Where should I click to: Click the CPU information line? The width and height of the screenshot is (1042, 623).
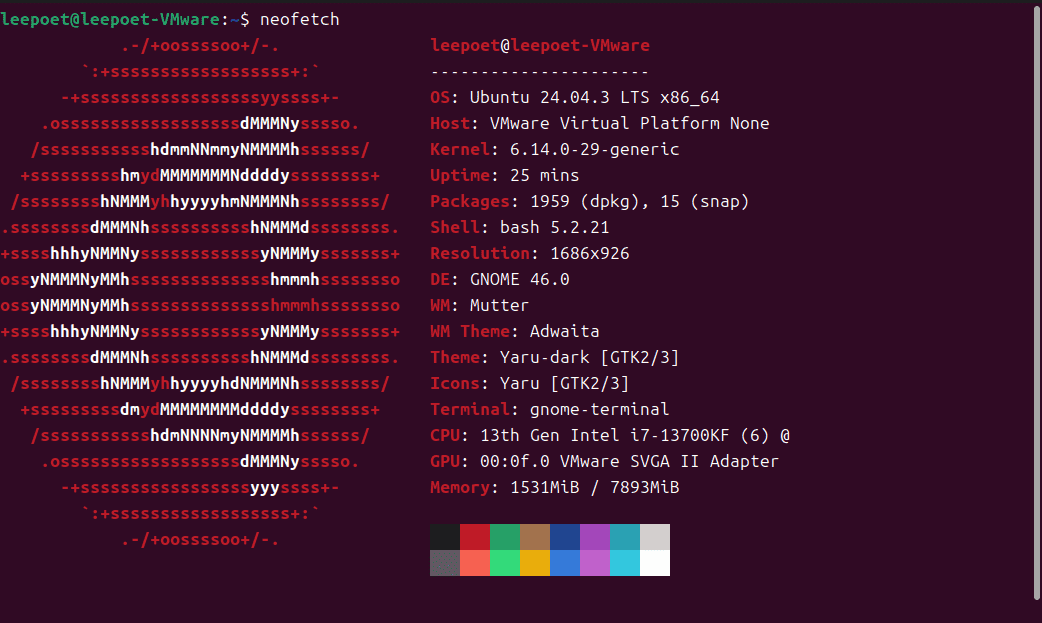(610, 436)
